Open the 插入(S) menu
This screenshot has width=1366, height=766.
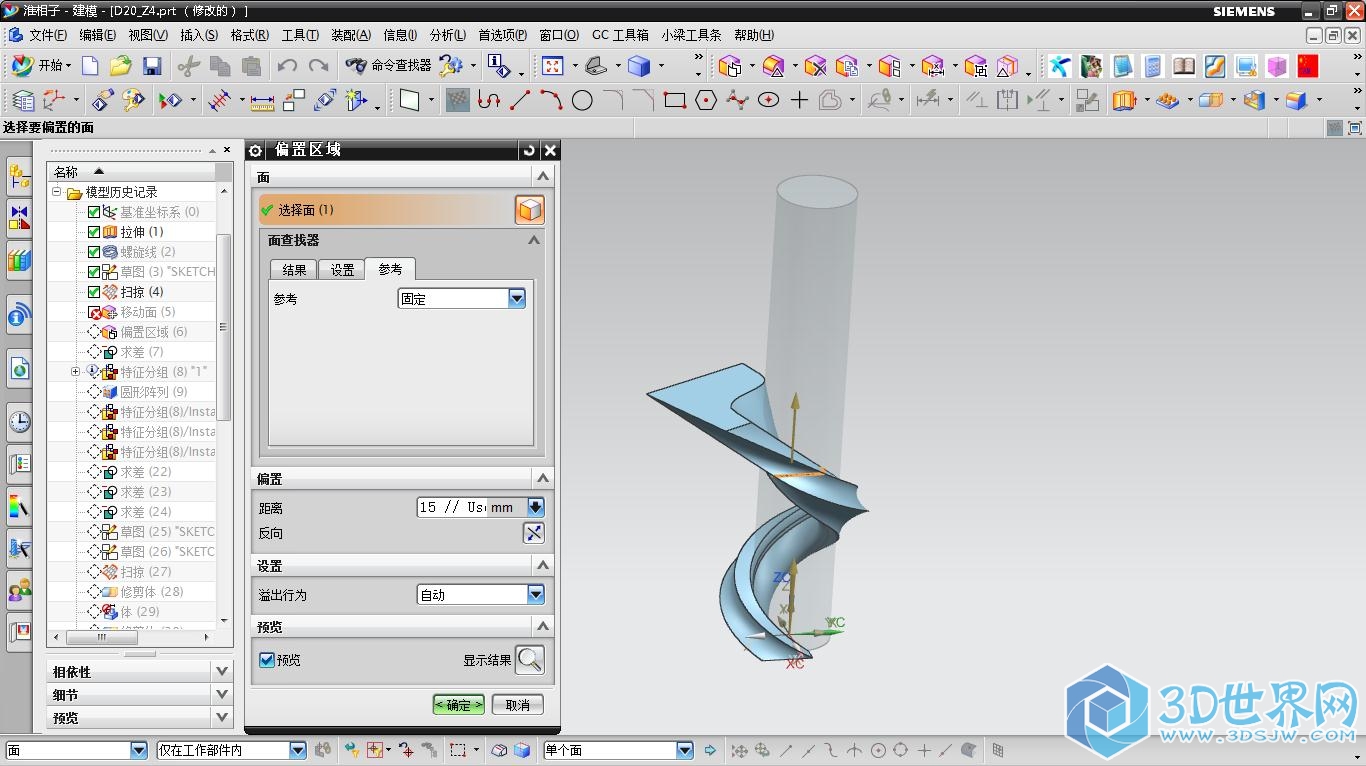pyautogui.click(x=199, y=35)
